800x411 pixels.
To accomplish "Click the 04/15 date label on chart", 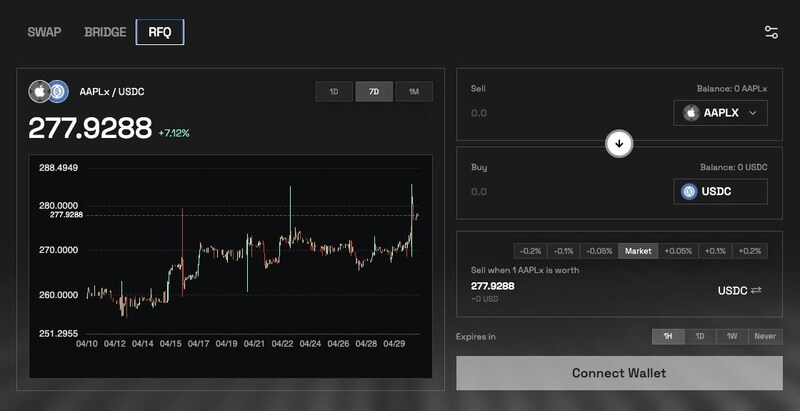I will [x=170, y=344].
